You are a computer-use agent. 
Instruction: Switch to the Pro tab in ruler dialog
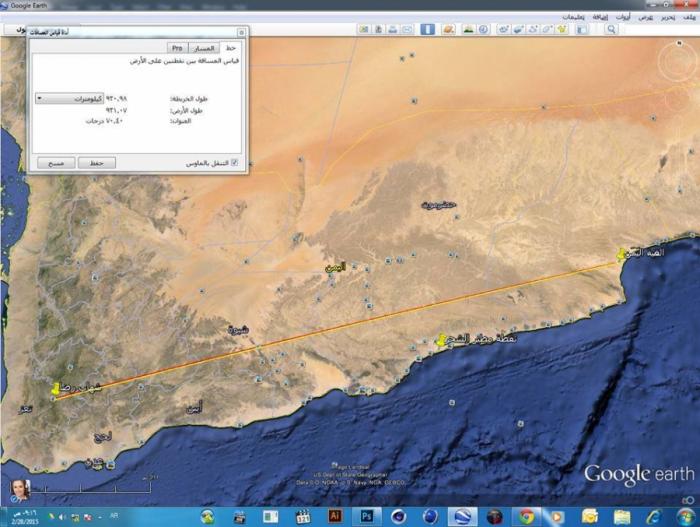(176, 47)
